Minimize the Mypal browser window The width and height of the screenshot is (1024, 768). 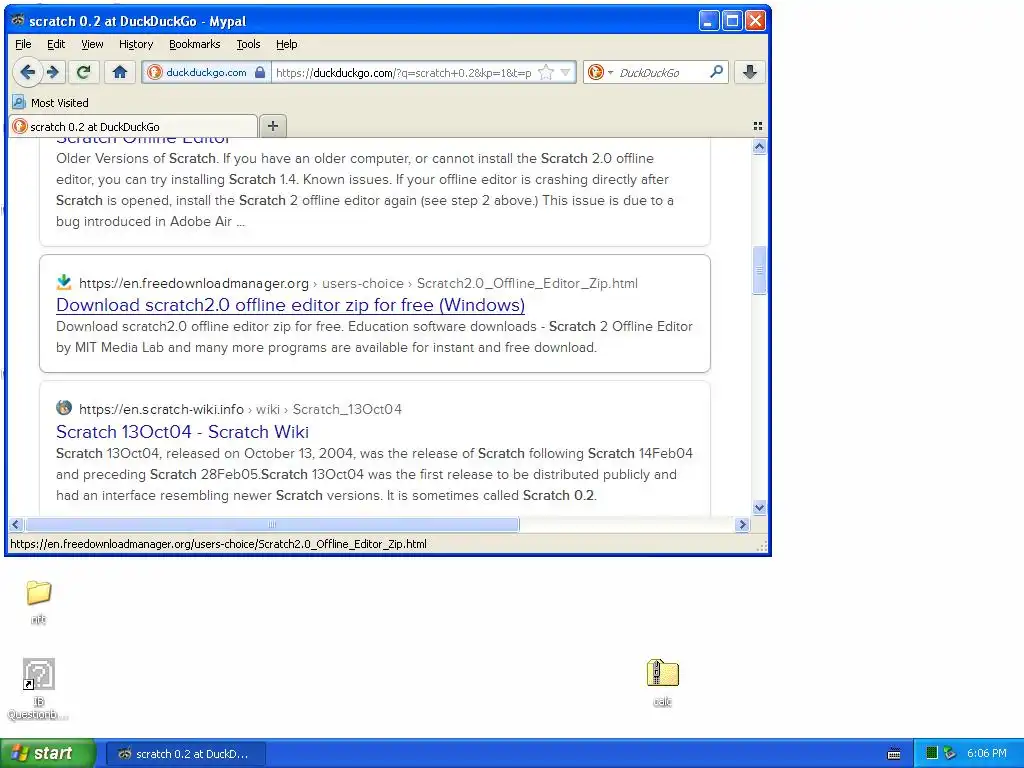(x=709, y=21)
